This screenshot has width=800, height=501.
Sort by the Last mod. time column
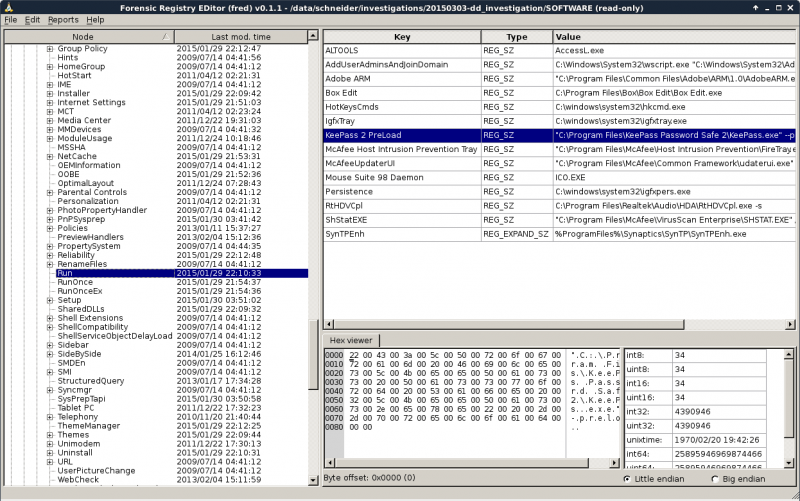(x=238, y=36)
